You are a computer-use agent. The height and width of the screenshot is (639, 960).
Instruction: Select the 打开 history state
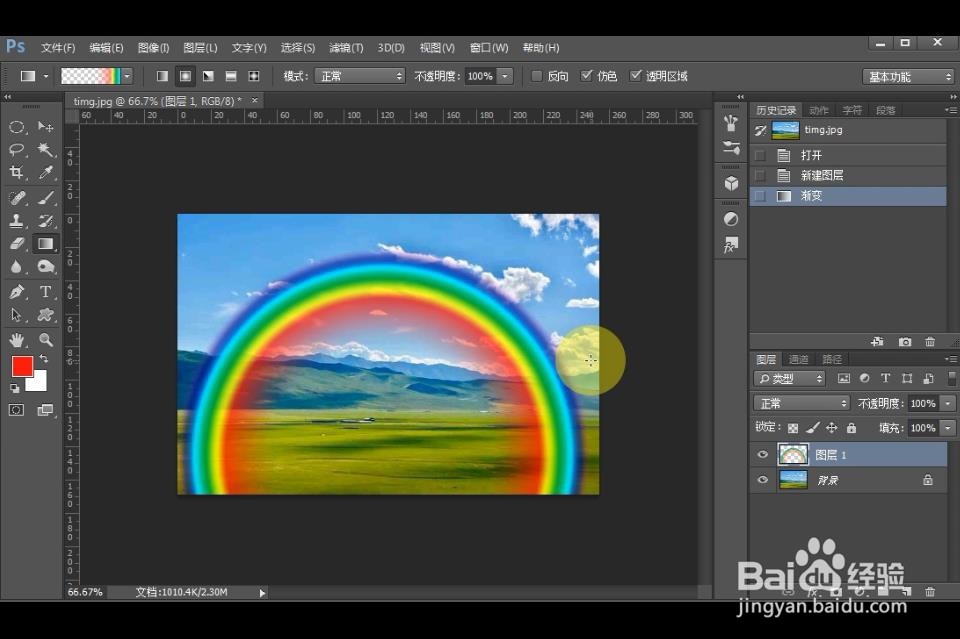coord(848,155)
